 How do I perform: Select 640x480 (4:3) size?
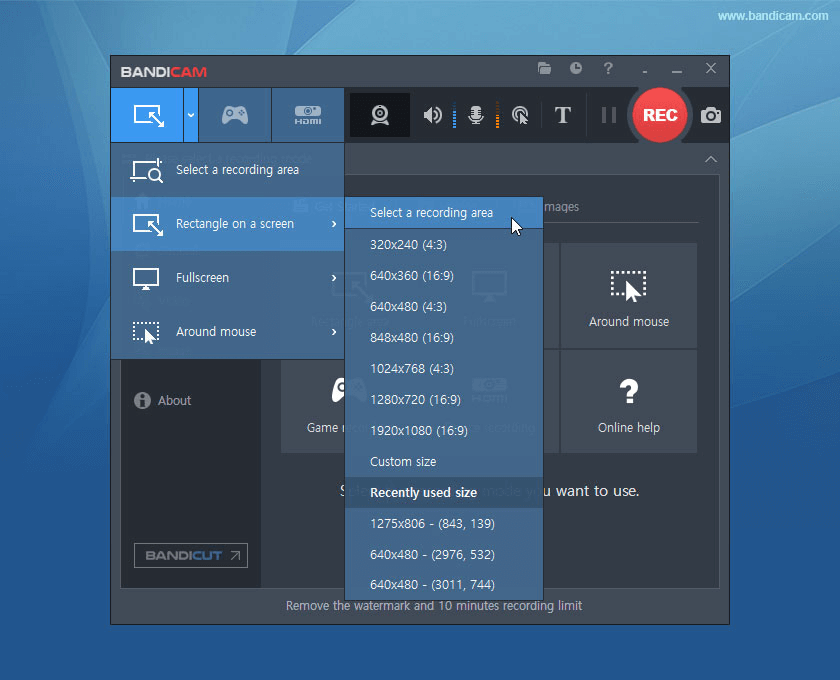[444, 307]
